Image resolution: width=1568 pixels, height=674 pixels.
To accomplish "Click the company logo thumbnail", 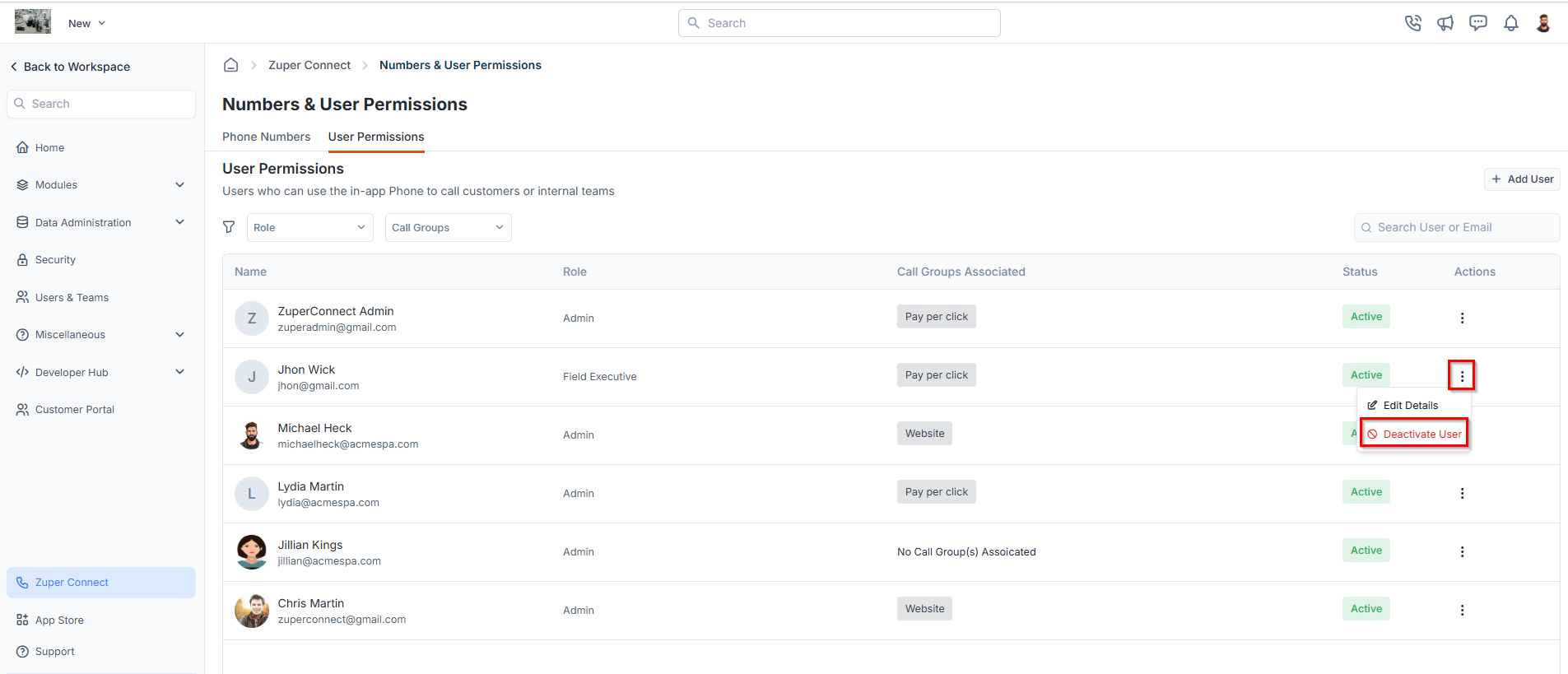I will click(33, 21).
